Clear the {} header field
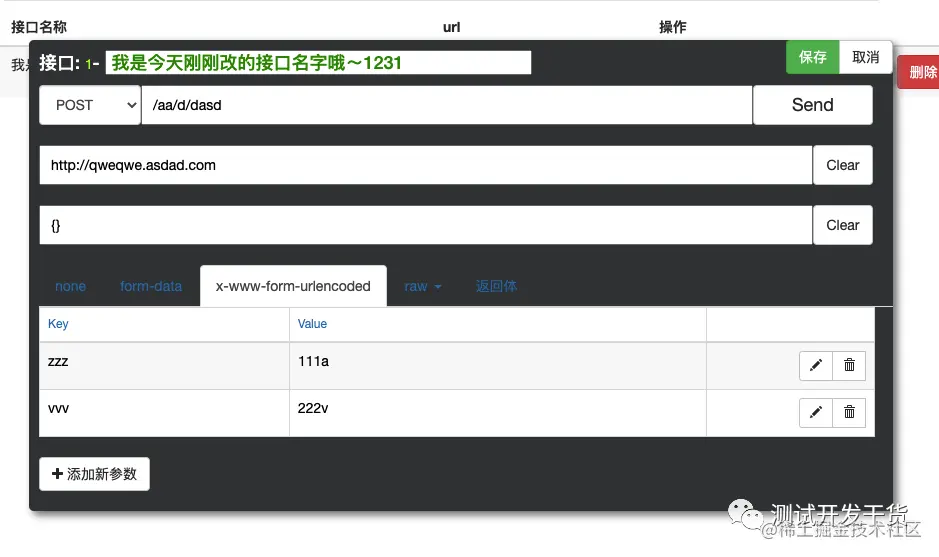 843,225
